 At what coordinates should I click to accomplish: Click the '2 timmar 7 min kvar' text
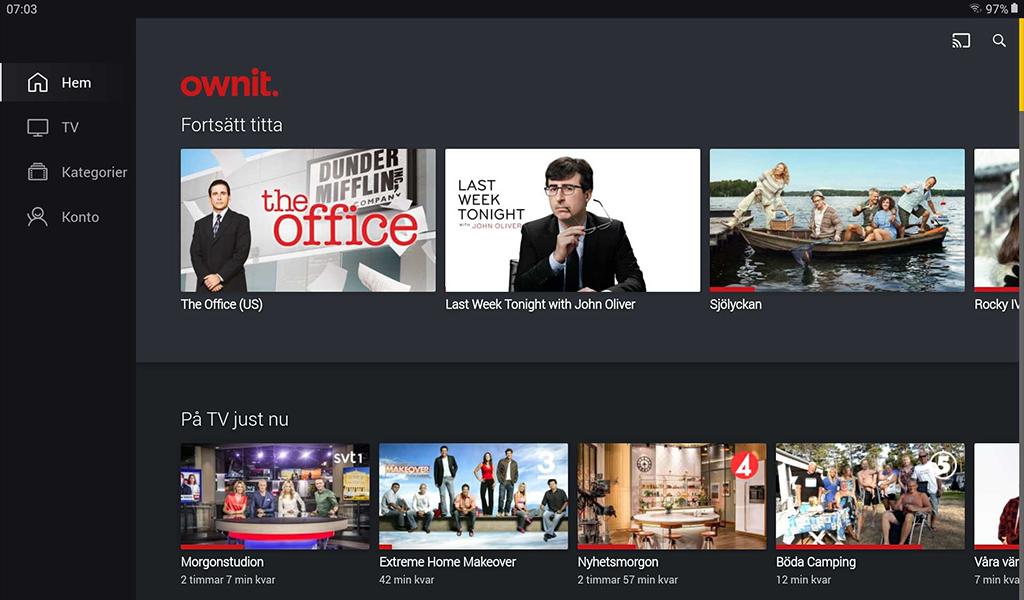(228, 580)
